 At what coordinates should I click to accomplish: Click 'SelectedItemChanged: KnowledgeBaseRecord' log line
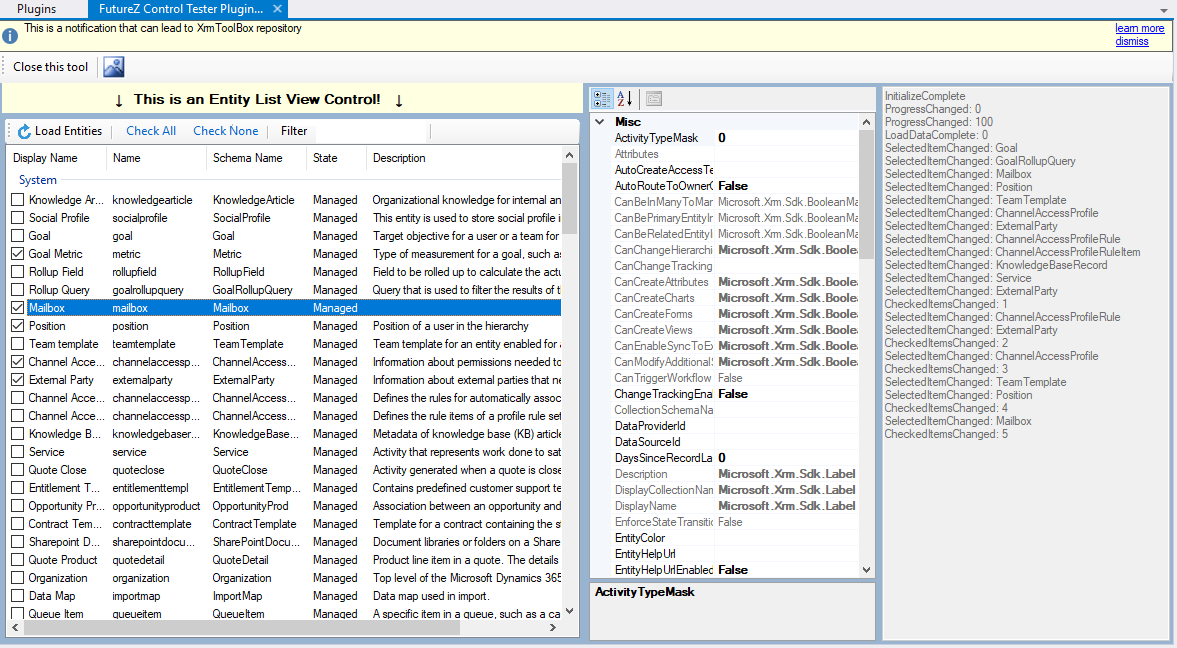[995, 265]
